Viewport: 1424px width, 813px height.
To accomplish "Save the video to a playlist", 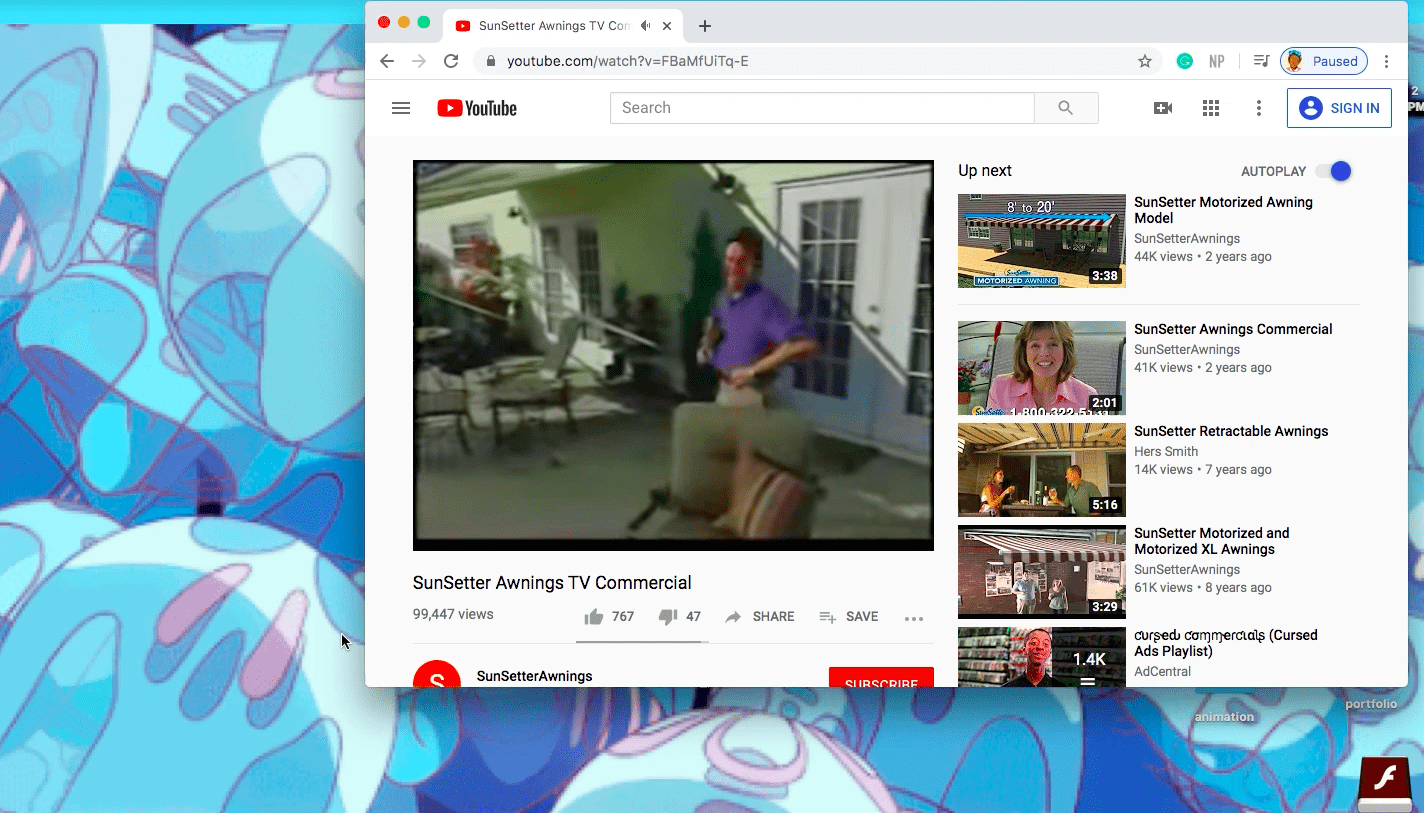I will 848,617.
